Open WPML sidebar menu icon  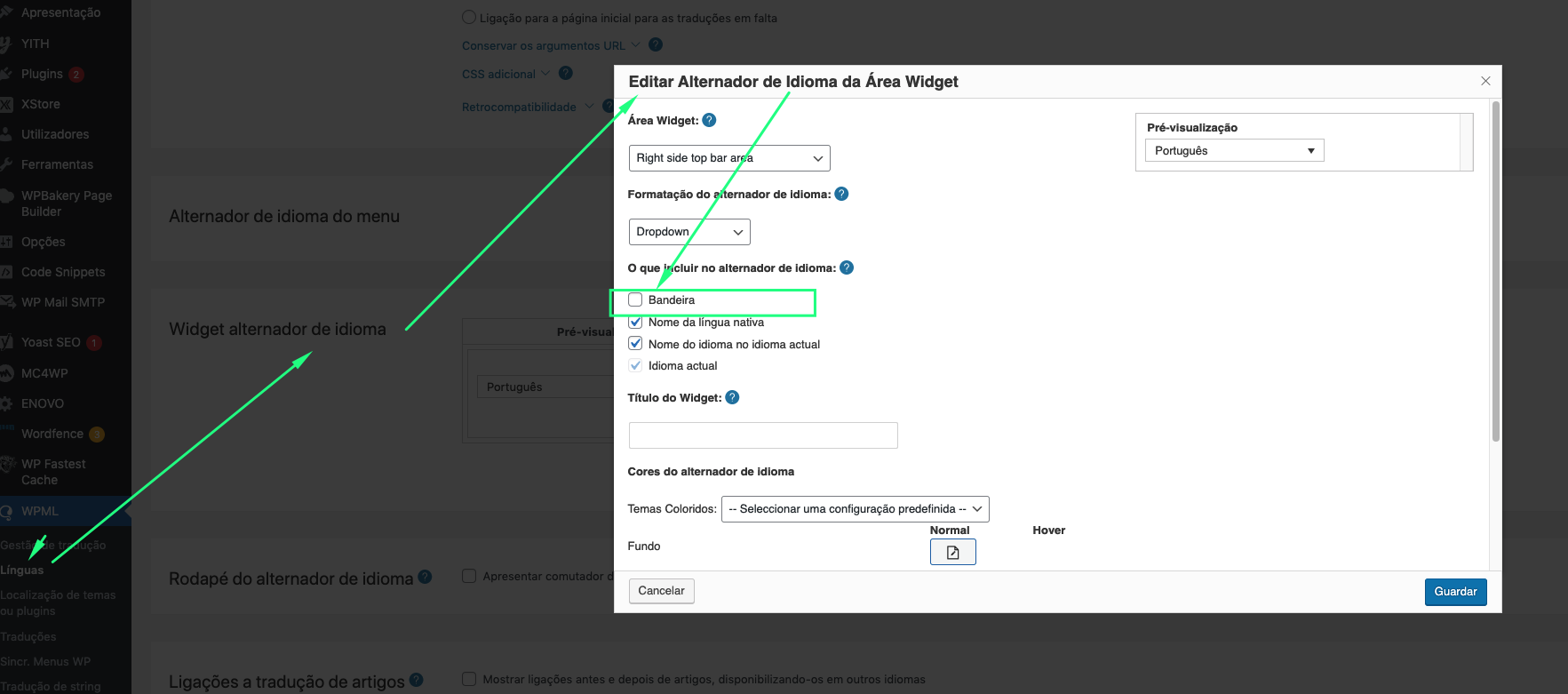pos(6,512)
